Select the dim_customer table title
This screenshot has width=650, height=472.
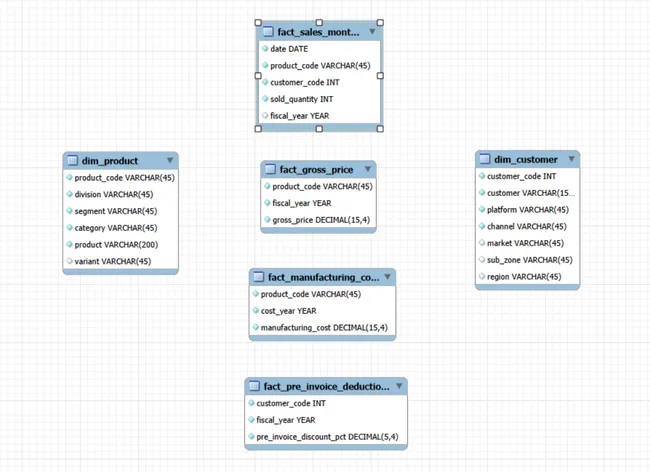point(526,160)
